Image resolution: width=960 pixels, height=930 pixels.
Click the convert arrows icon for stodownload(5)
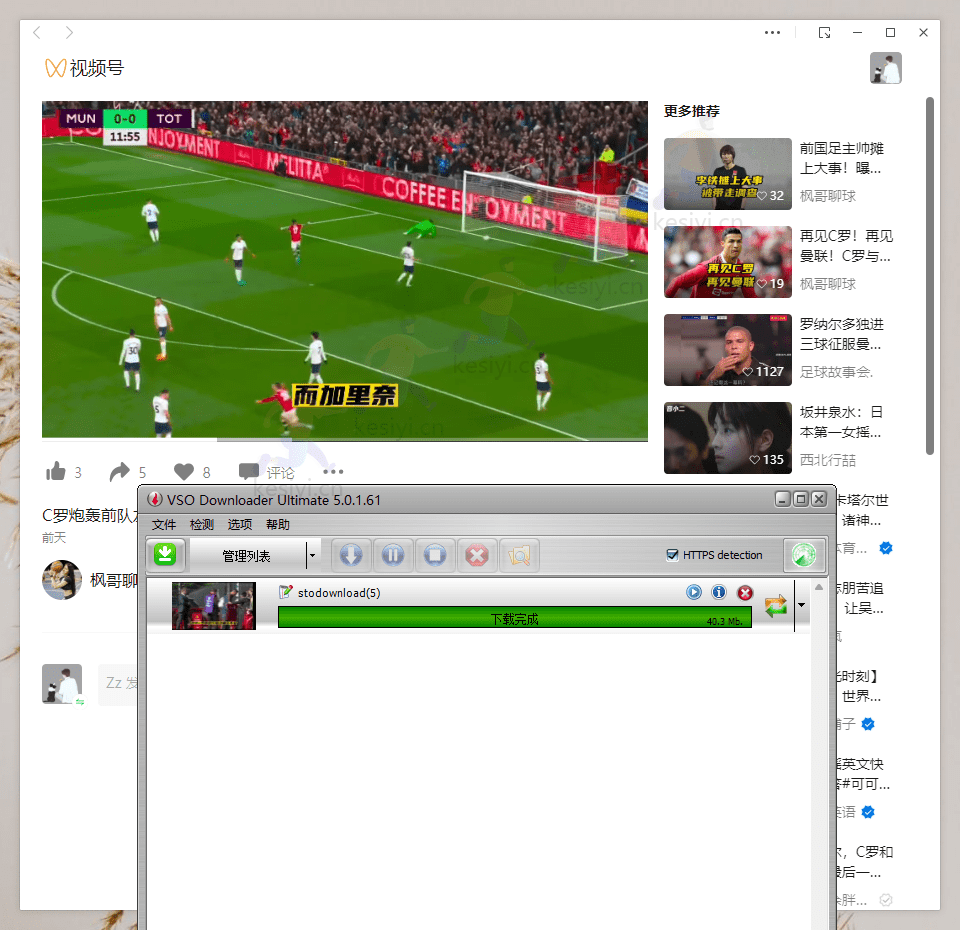point(776,606)
